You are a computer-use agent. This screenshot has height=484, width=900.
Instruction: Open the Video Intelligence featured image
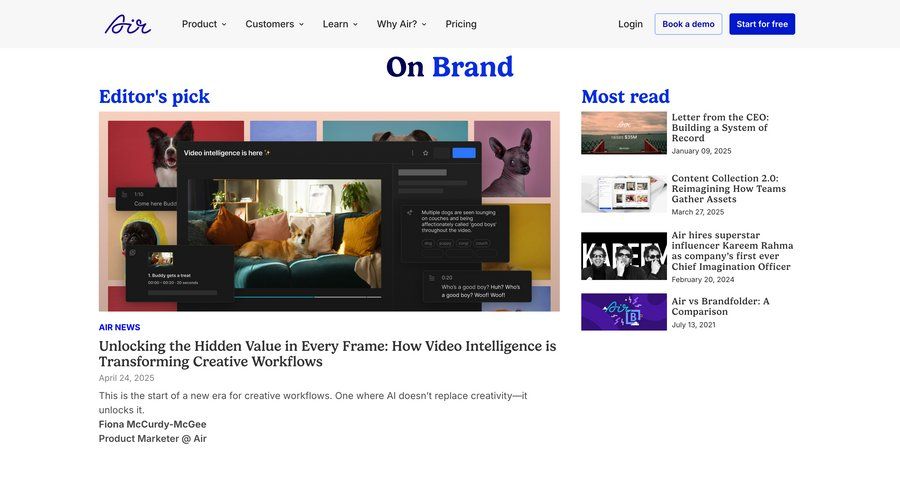tap(329, 211)
